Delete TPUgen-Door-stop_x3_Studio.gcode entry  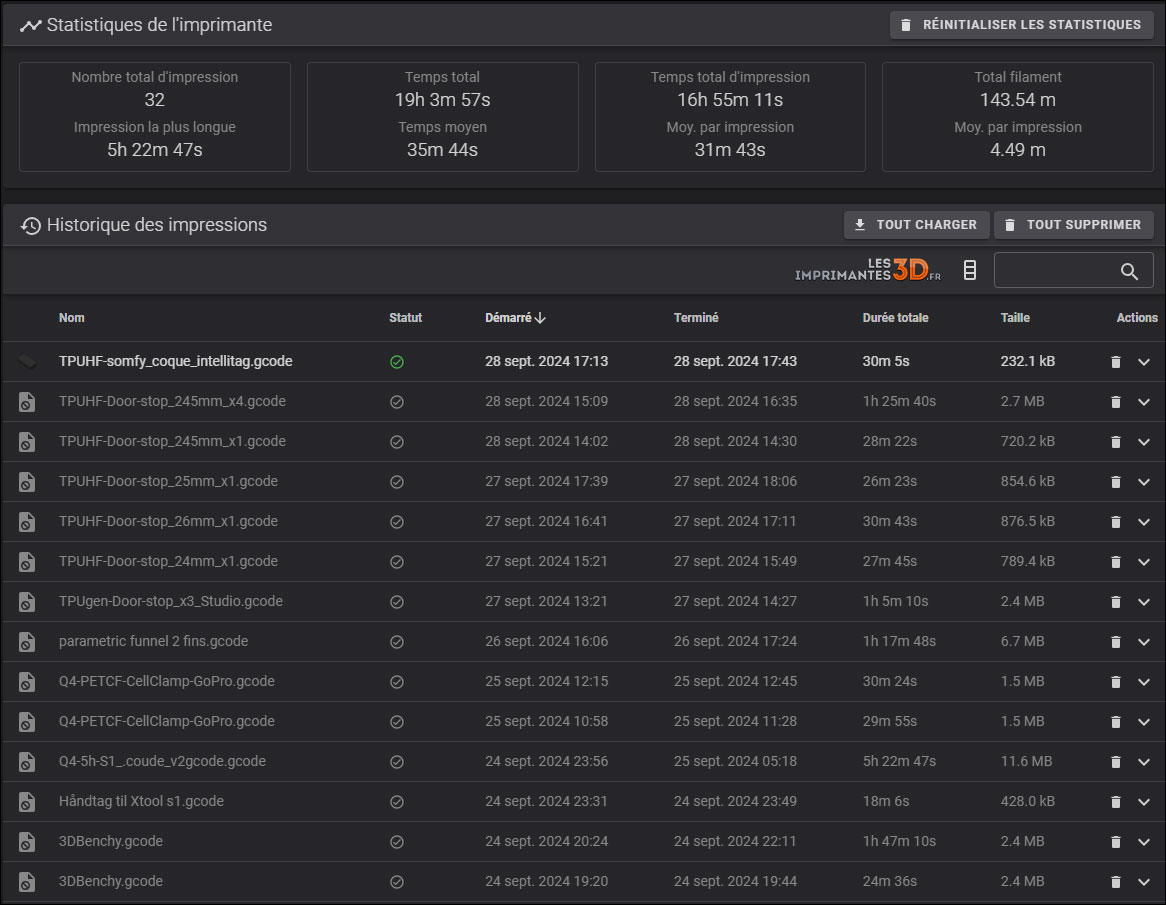click(1115, 602)
